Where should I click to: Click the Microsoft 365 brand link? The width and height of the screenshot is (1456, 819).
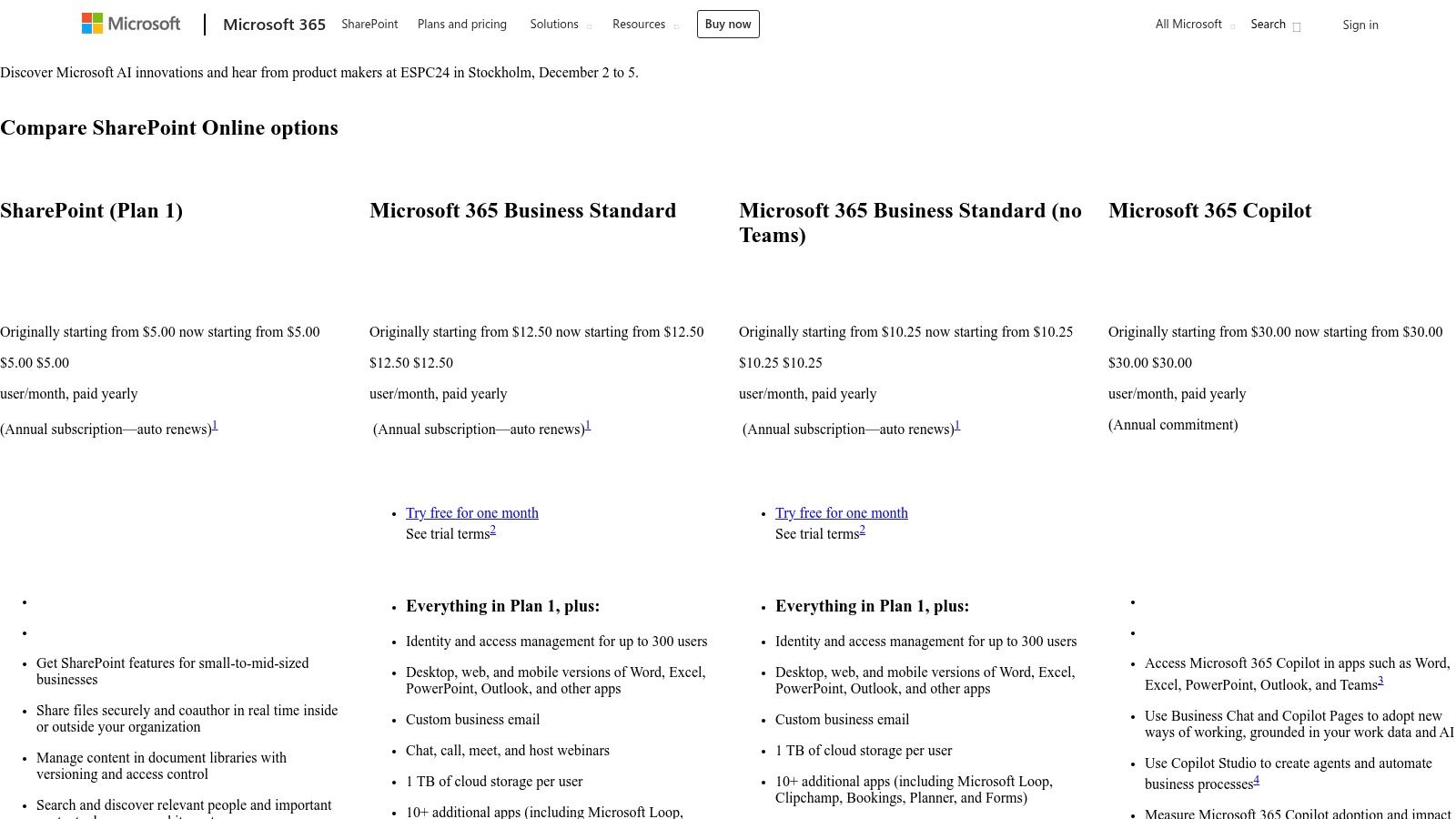click(274, 25)
